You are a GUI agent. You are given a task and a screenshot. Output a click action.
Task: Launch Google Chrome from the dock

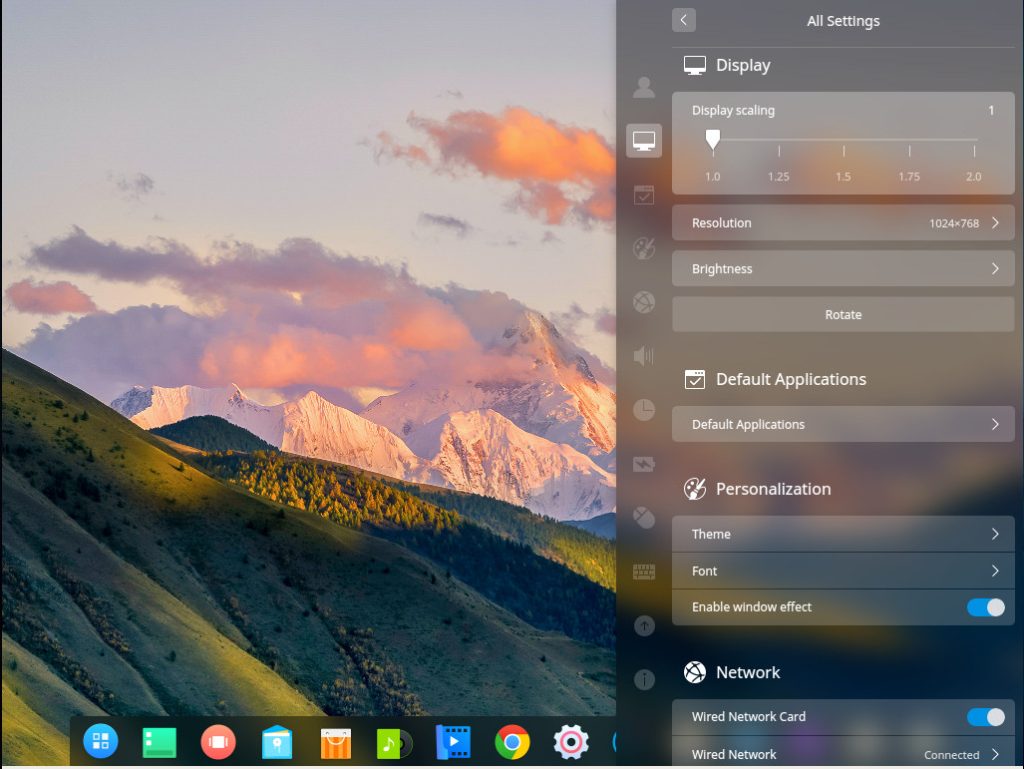(x=512, y=742)
